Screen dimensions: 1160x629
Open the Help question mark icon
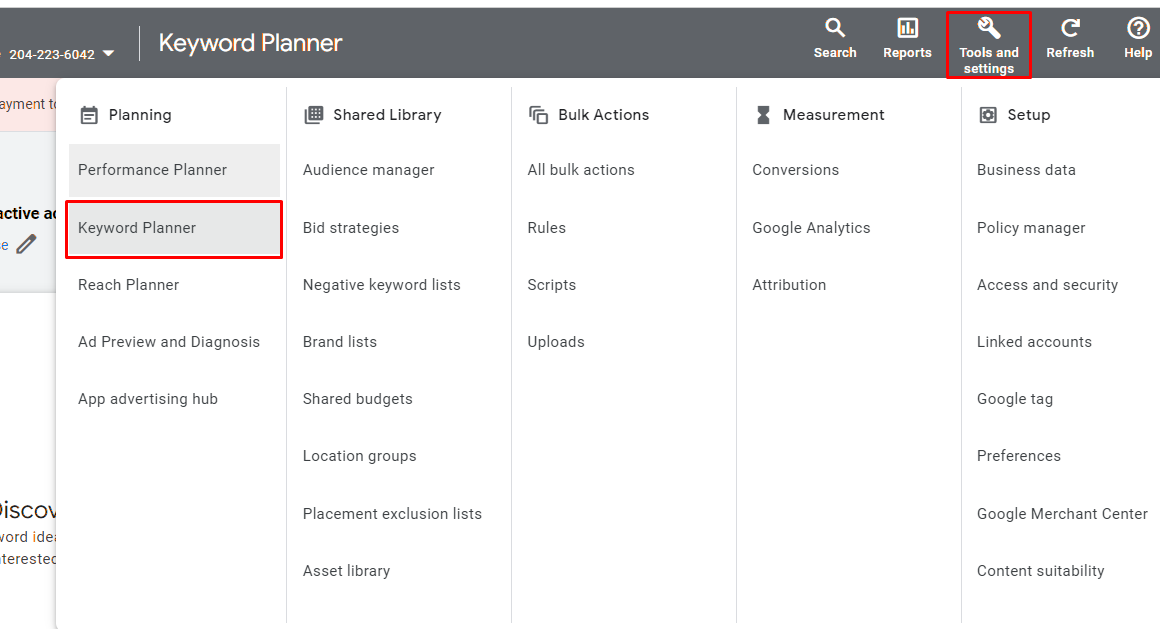[1138, 28]
